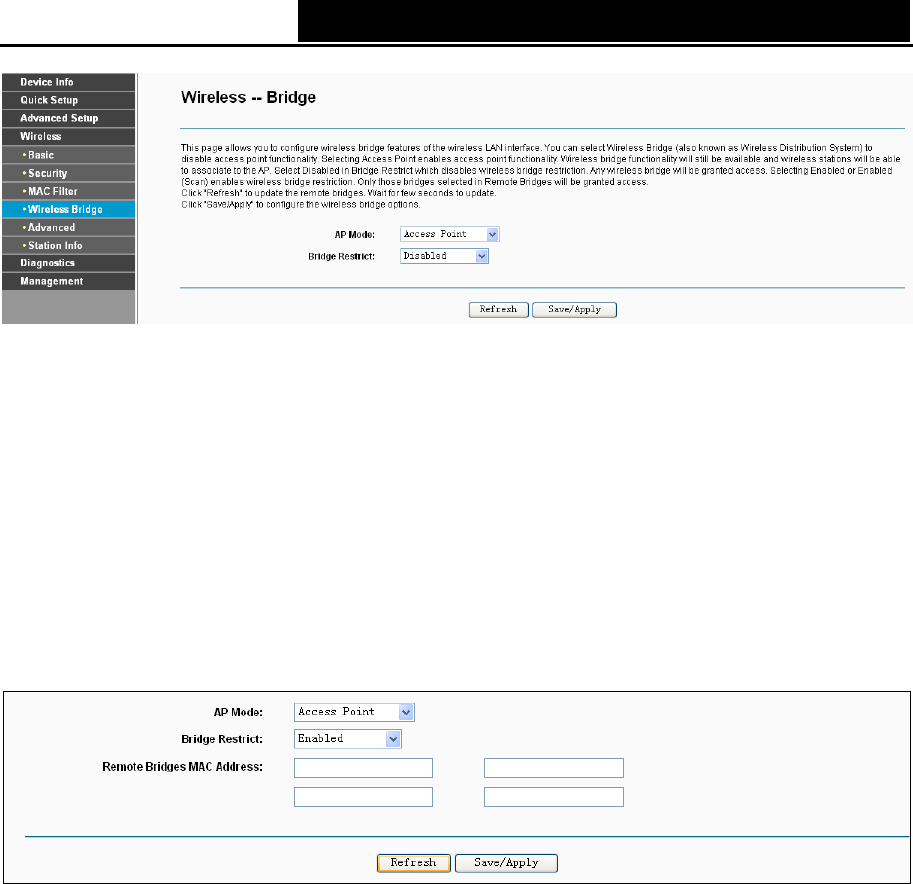Open the MAC Filter page
This screenshot has height=884, width=913.
click(x=68, y=191)
